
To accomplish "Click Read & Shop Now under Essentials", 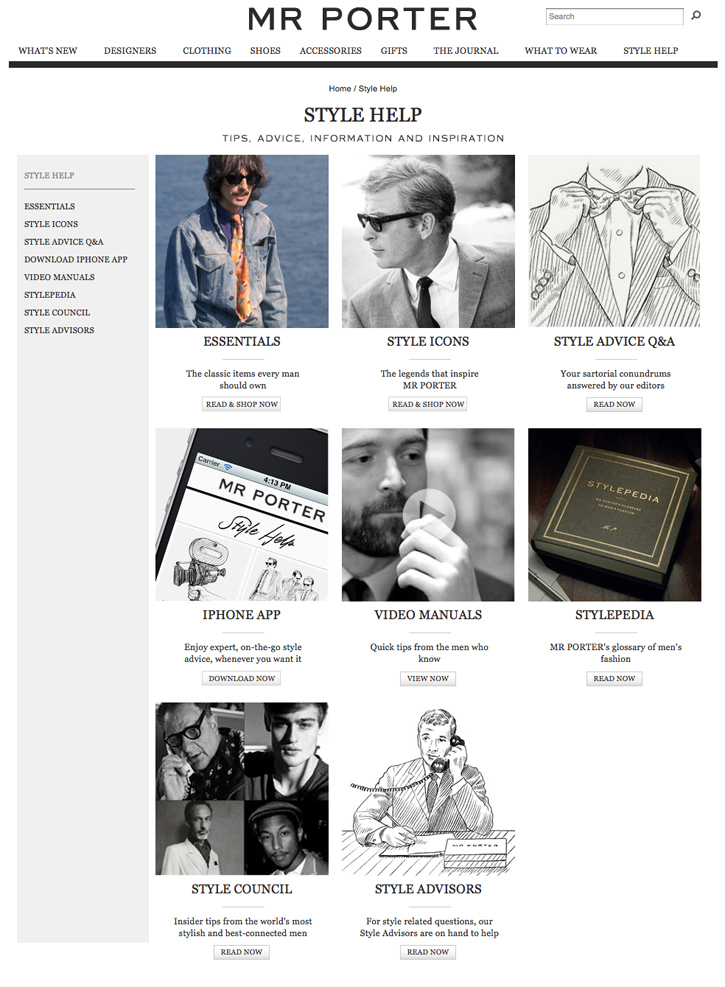I will pyautogui.click(x=242, y=404).
